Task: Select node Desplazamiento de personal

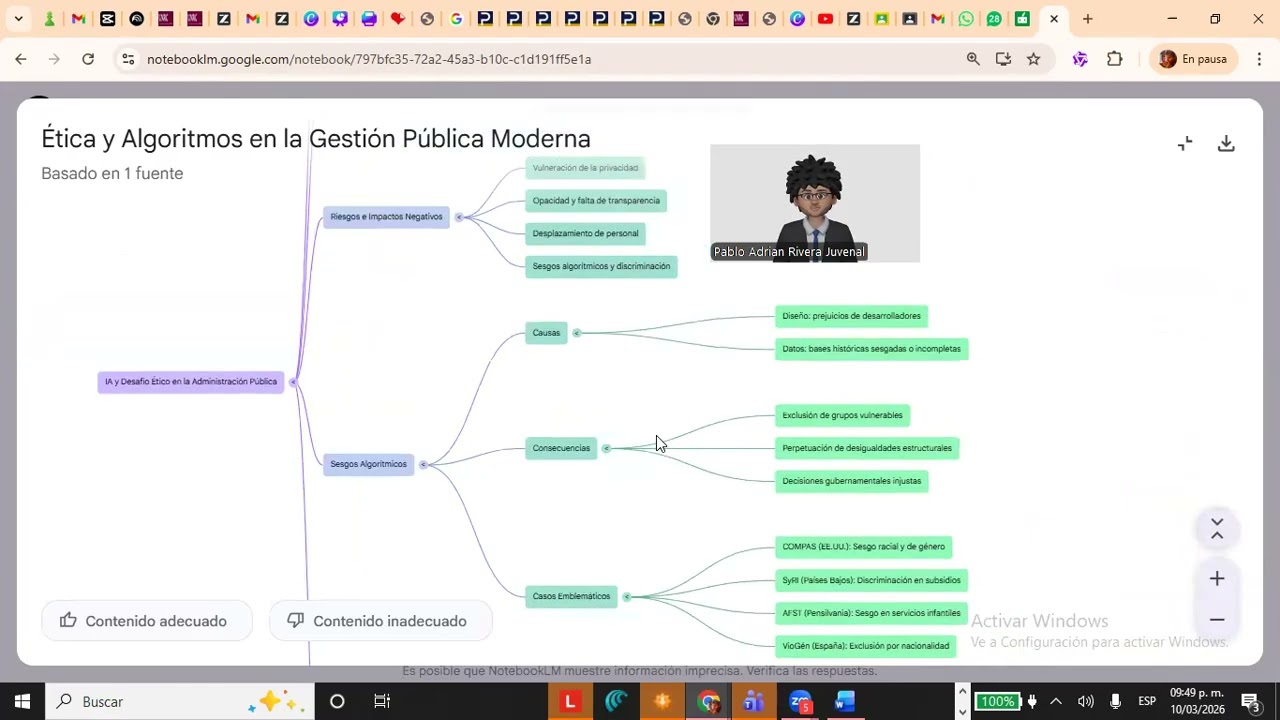Action: coord(585,234)
